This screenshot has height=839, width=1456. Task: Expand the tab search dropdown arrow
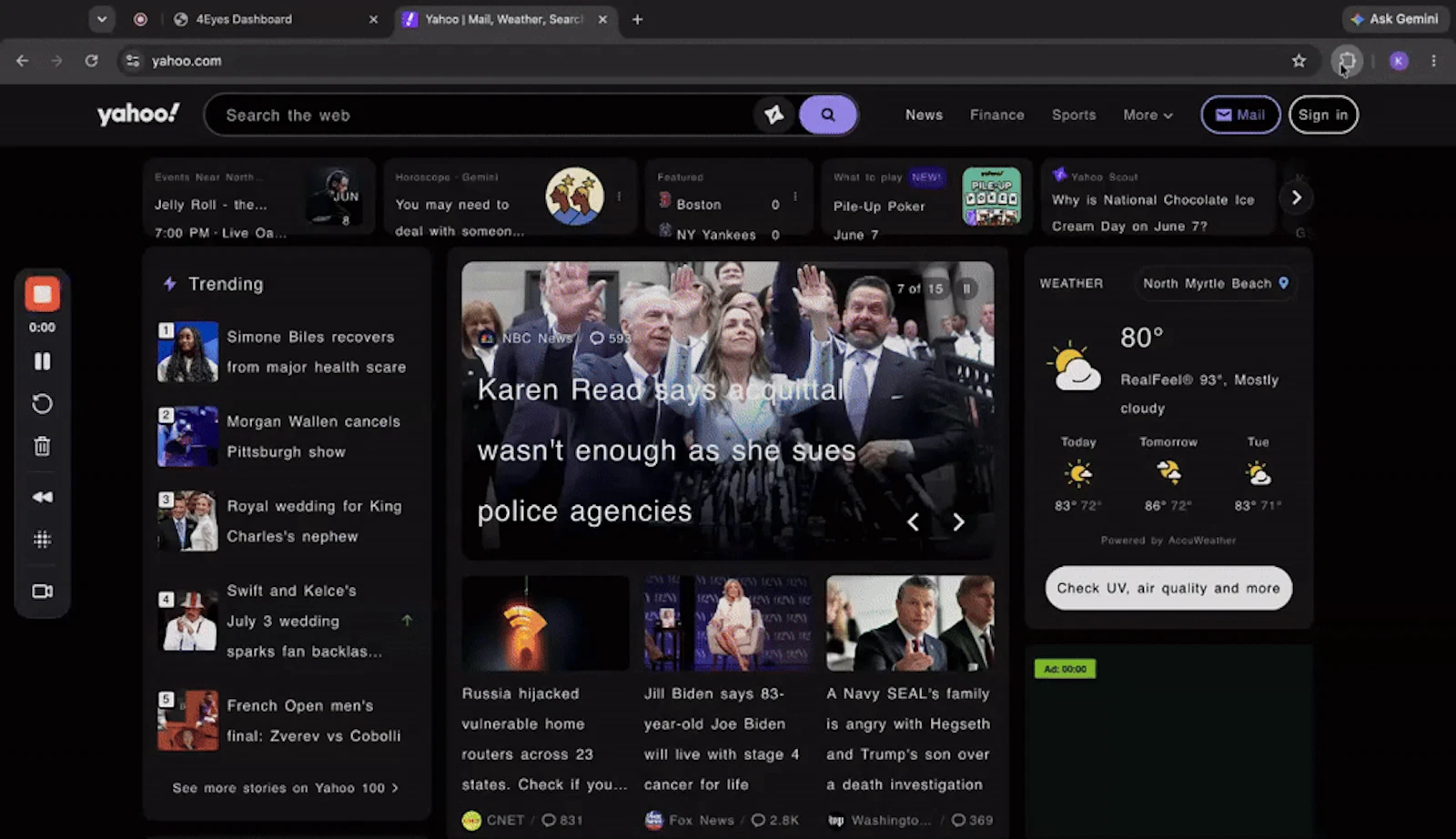pyautogui.click(x=102, y=19)
